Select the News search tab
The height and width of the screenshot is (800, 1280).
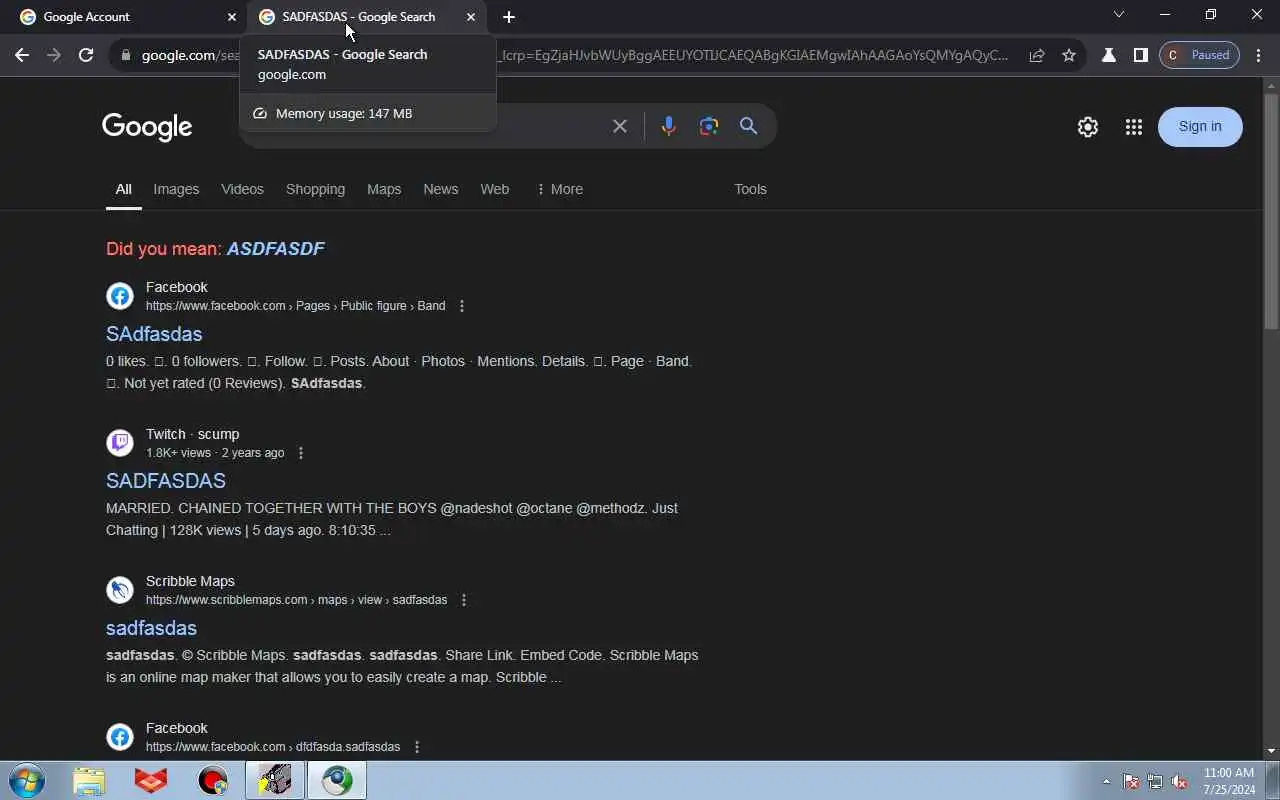tap(440, 189)
